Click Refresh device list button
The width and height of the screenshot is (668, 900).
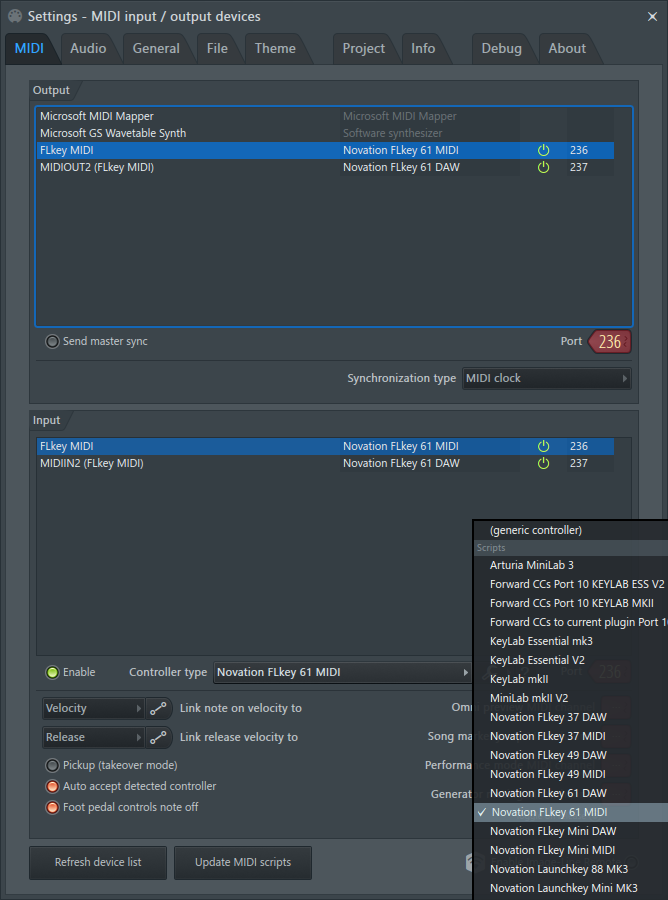98,862
